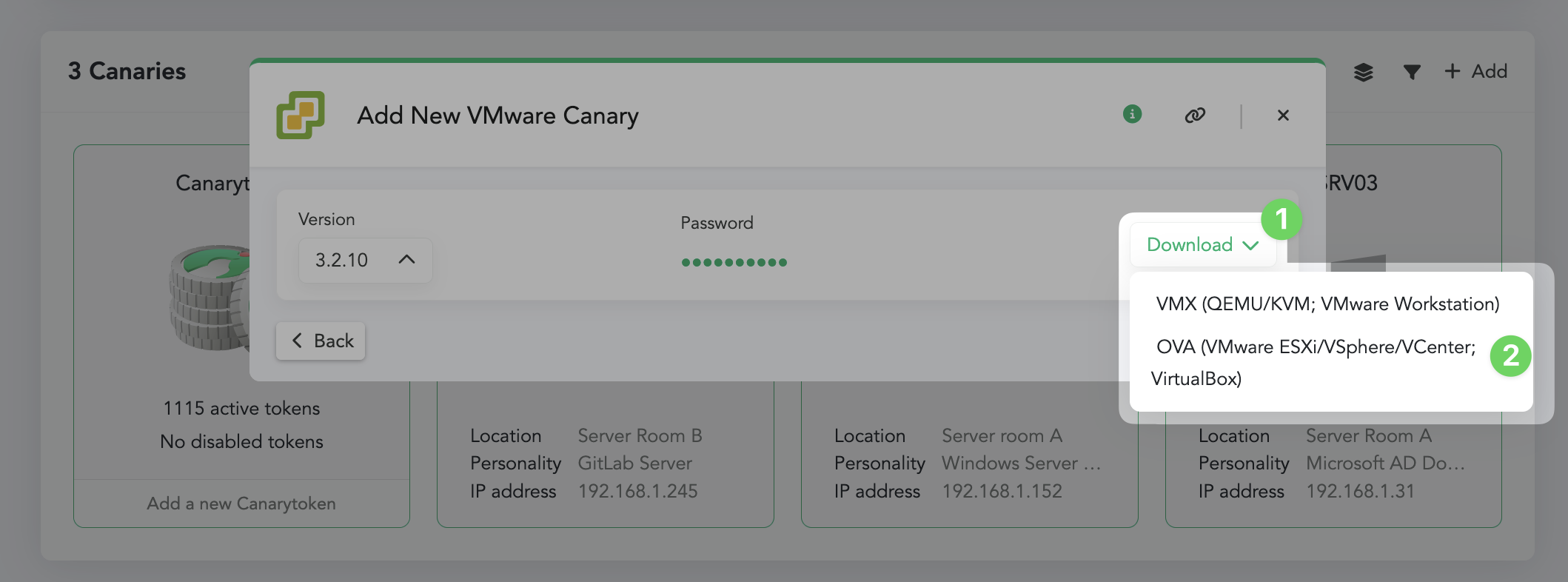Click the 3 Canaries heading

click(127, 71)
